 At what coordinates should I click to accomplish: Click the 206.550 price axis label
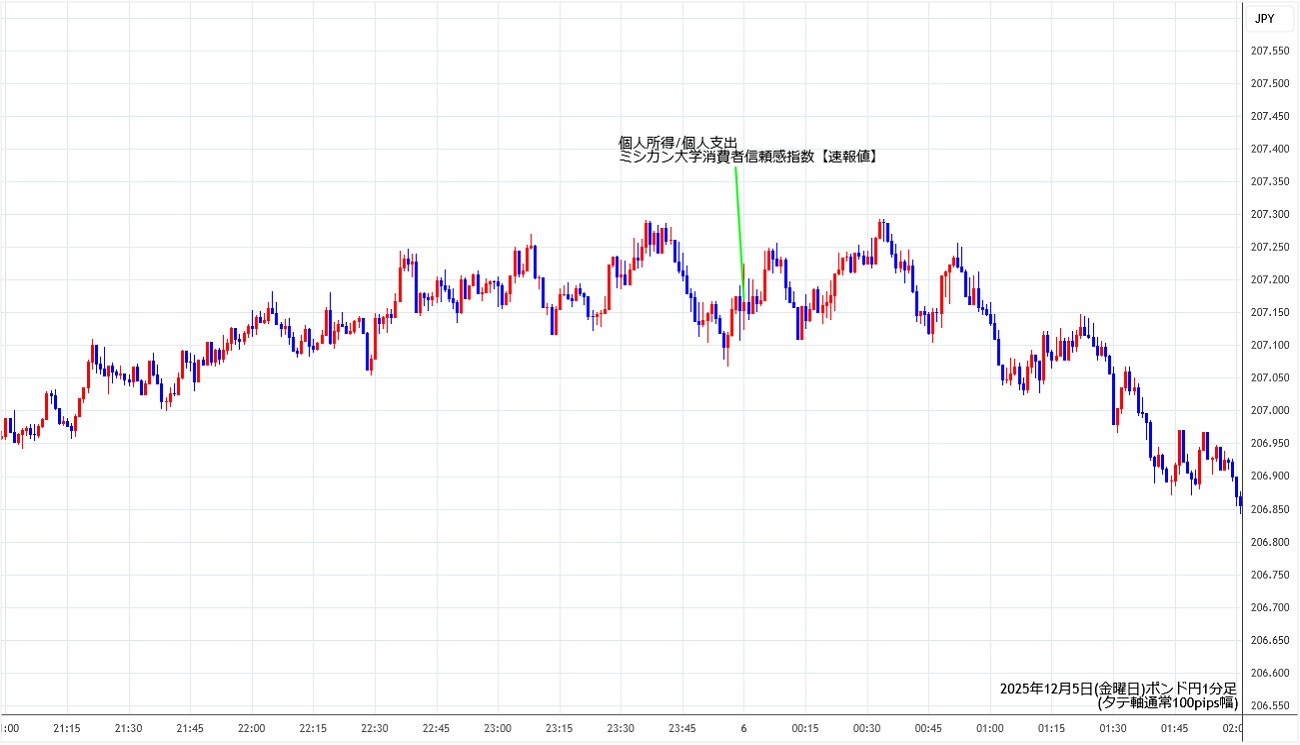point(1271,706)
